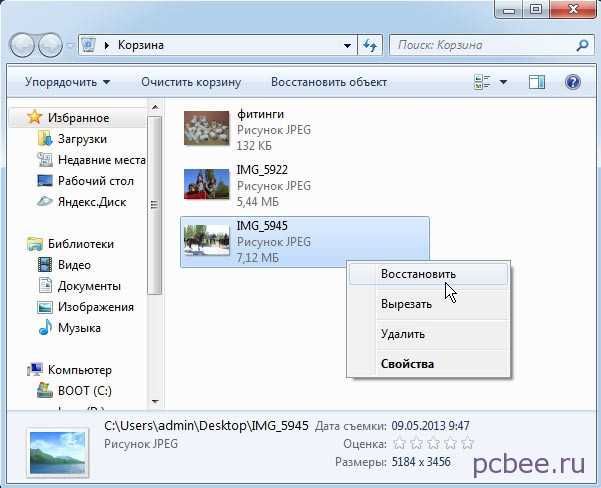Click the Изображения picture icon
The width and height of the screenshot is (601, 488).
[45, 307]
